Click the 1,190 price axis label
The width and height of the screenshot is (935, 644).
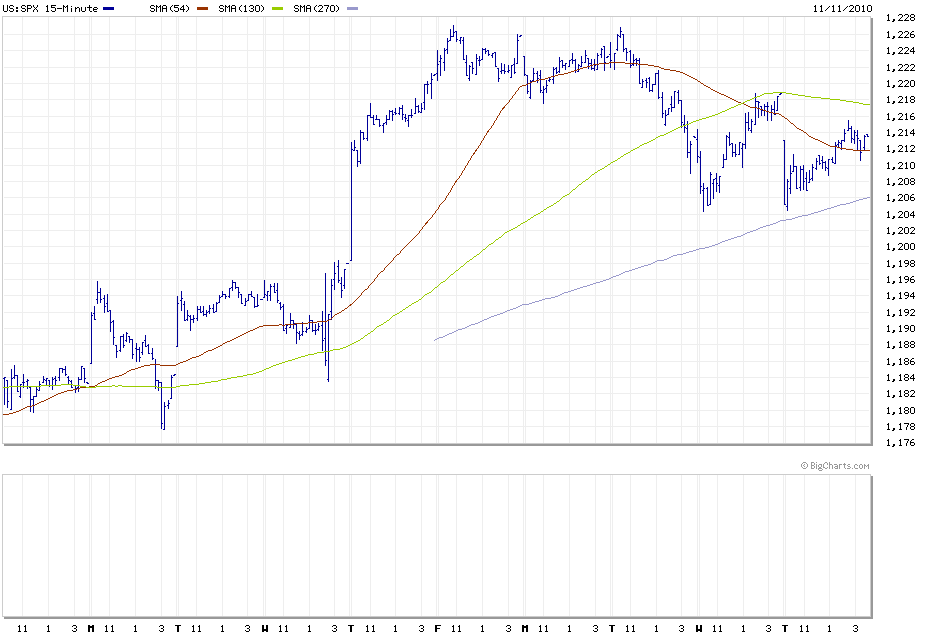[900, 329]
